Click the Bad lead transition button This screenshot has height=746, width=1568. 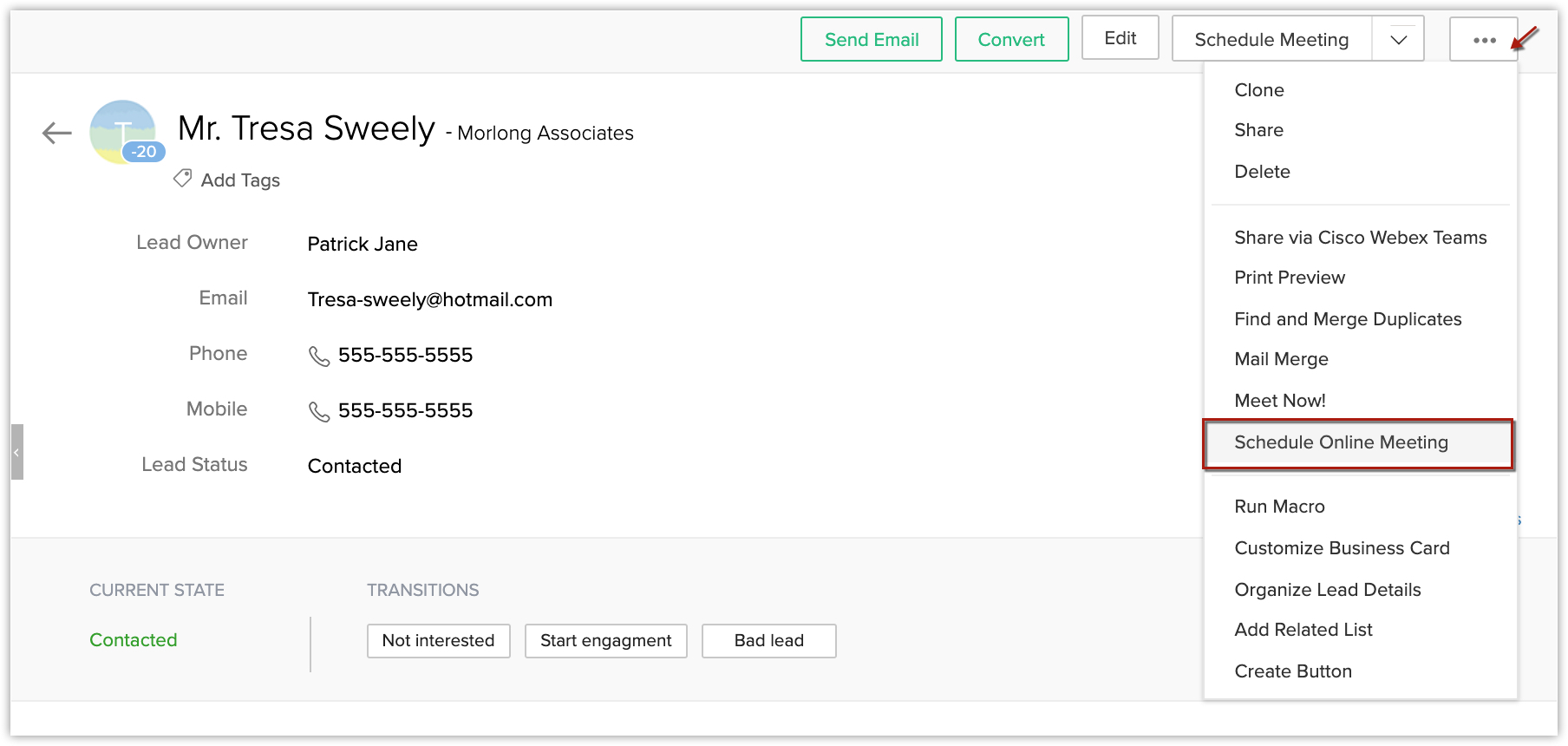click(768, 641)
